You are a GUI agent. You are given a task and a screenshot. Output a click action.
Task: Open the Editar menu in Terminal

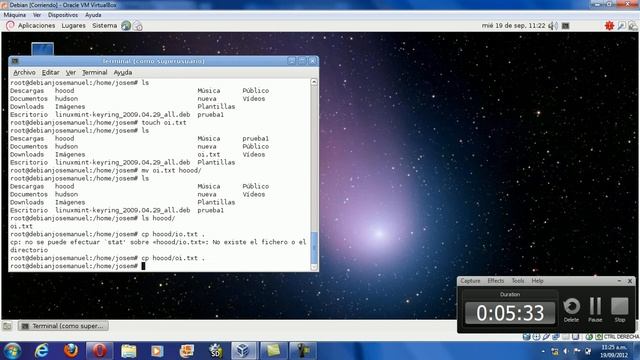pyautogui.click(x=50, y=72)
